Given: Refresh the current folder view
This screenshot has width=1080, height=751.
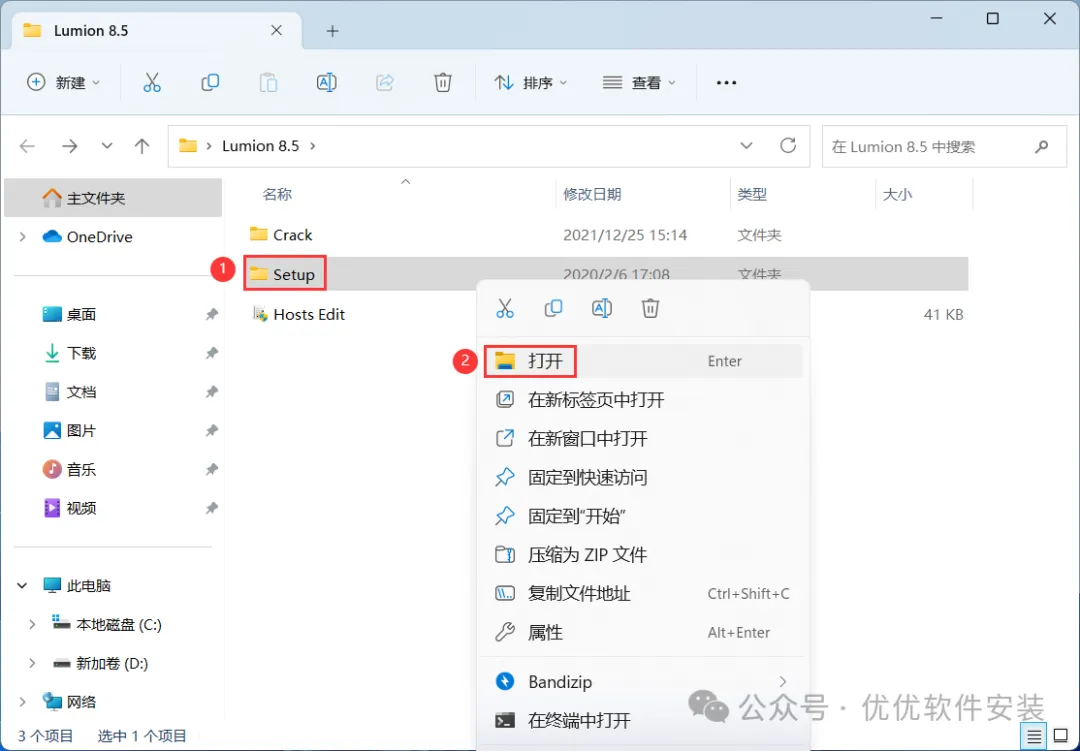Looking at the screenshot, I should [x=788, y=145].
